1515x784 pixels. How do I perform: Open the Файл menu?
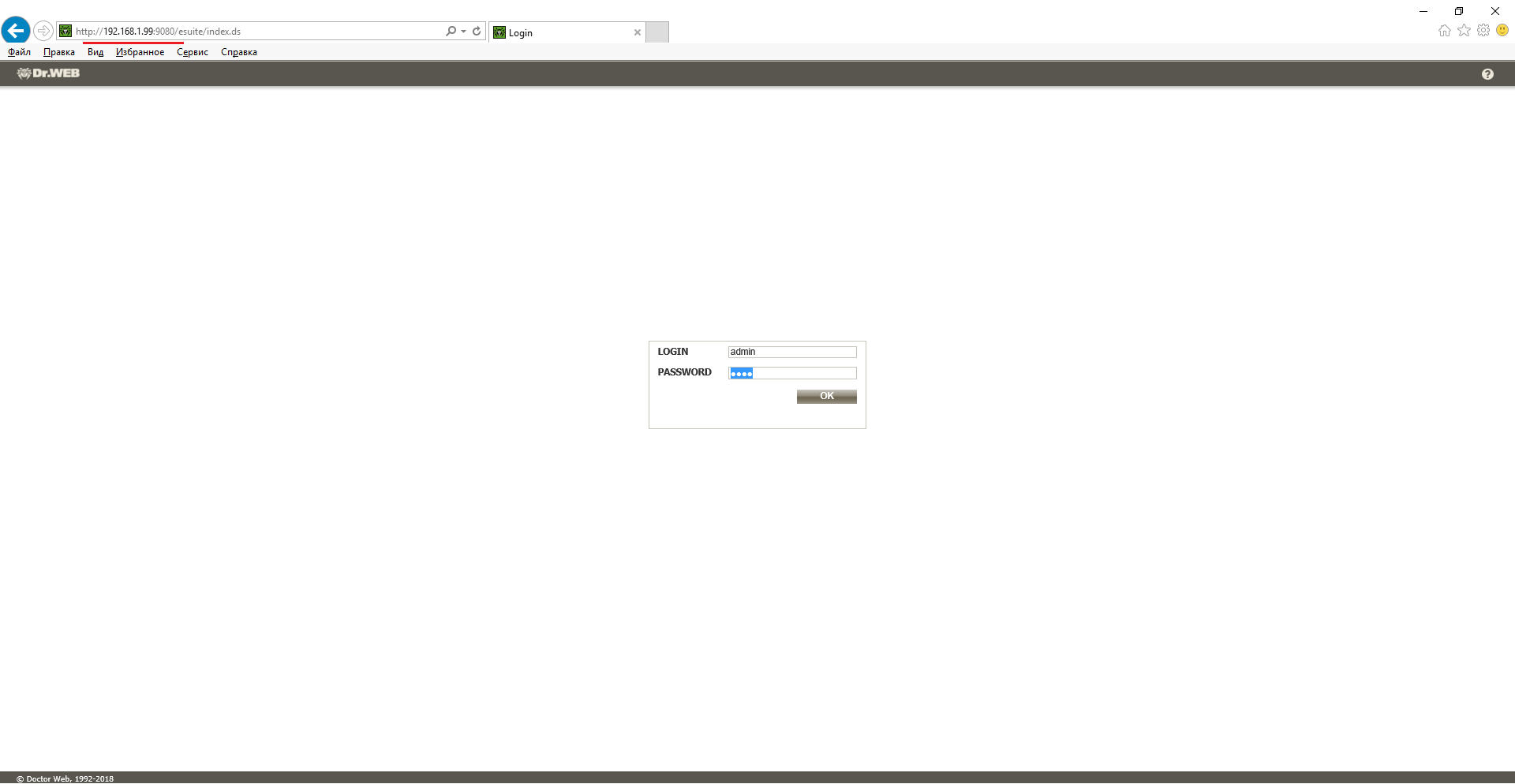19,52
